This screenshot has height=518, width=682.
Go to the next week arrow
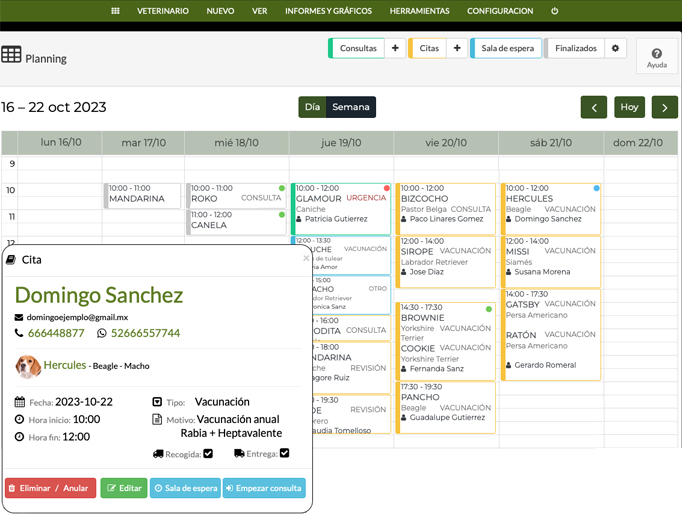pyautogui.click(x=664, y=107)
